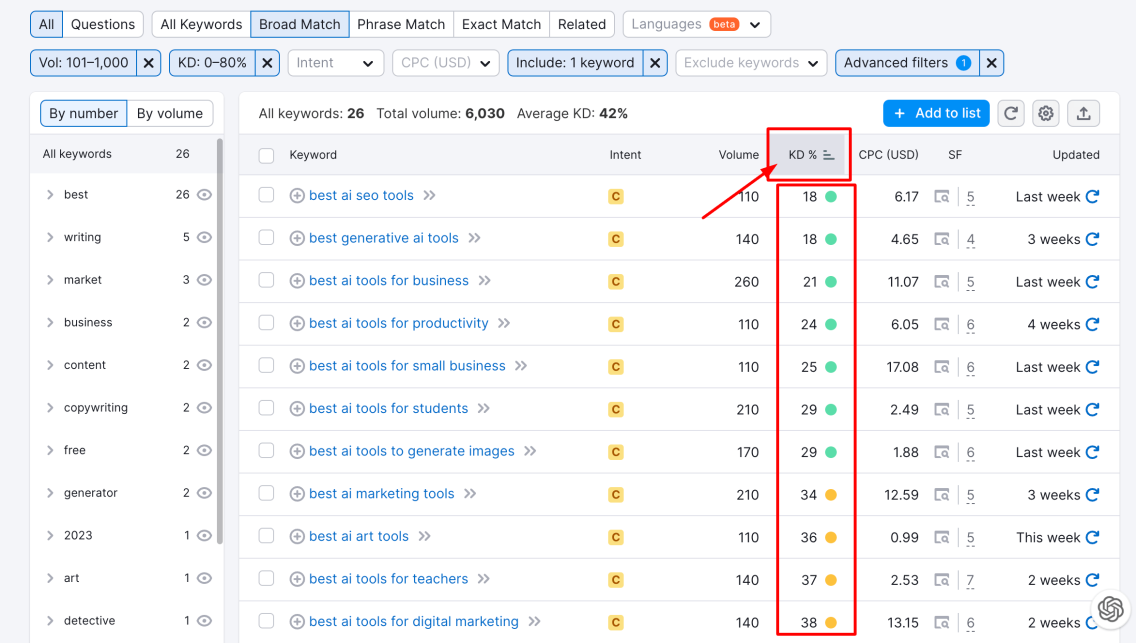Open SERP view for best ai seo tools

pos(942,197)
